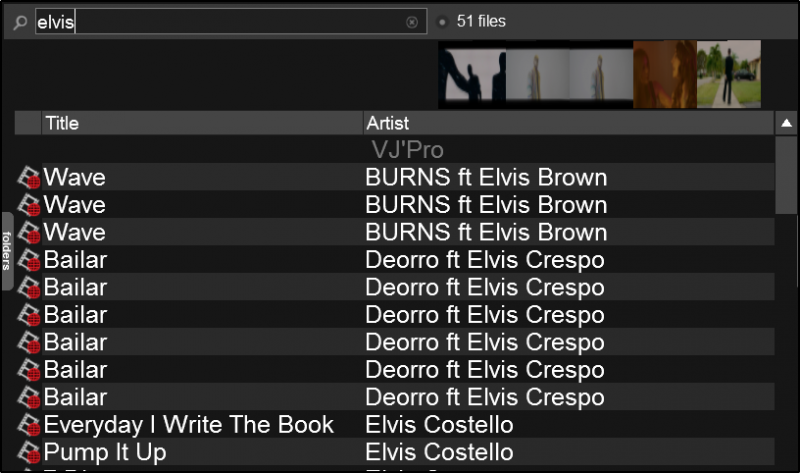
Task: Select the orange-toned woman thumbnail
Action: tap(665, 74)
